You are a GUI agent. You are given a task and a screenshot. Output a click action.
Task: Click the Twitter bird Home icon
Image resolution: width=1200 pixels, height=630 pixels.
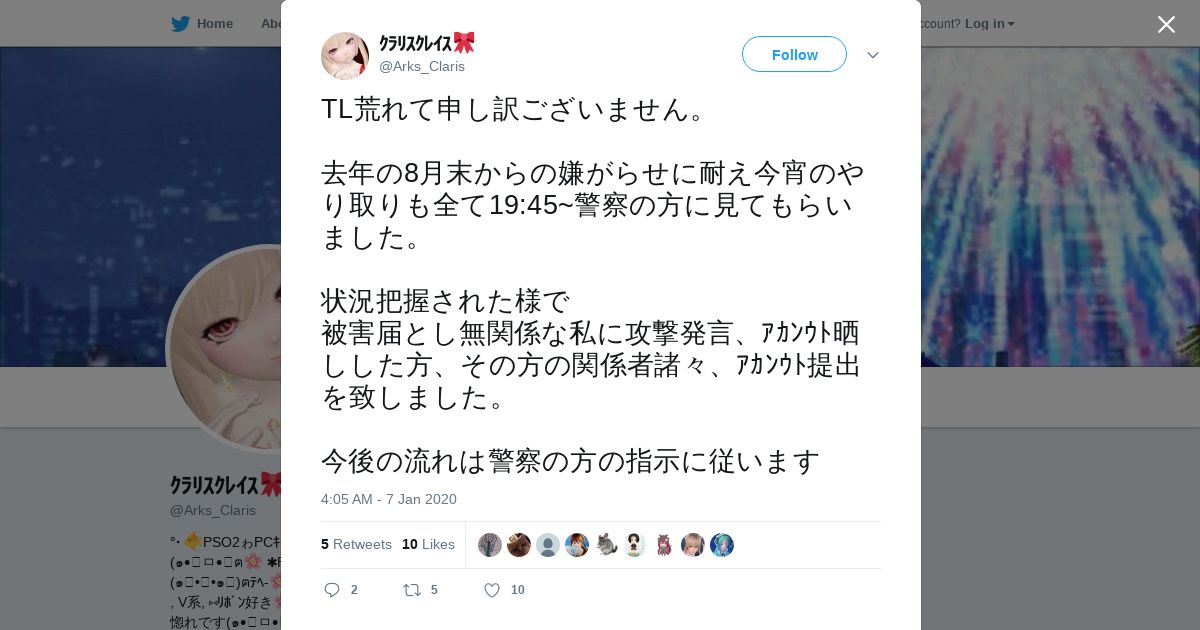coord(180,23)
